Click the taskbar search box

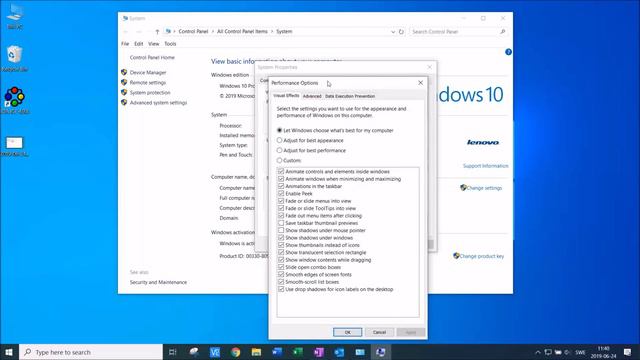tap(91, 352)
